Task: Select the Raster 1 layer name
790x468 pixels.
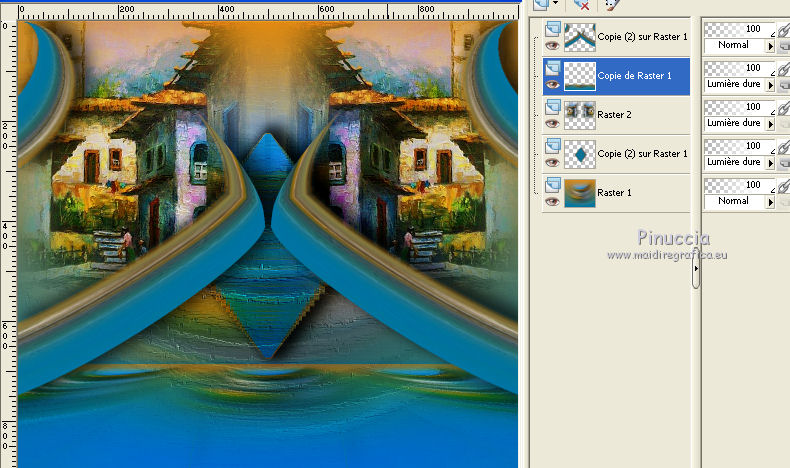Action: (614, 193)
